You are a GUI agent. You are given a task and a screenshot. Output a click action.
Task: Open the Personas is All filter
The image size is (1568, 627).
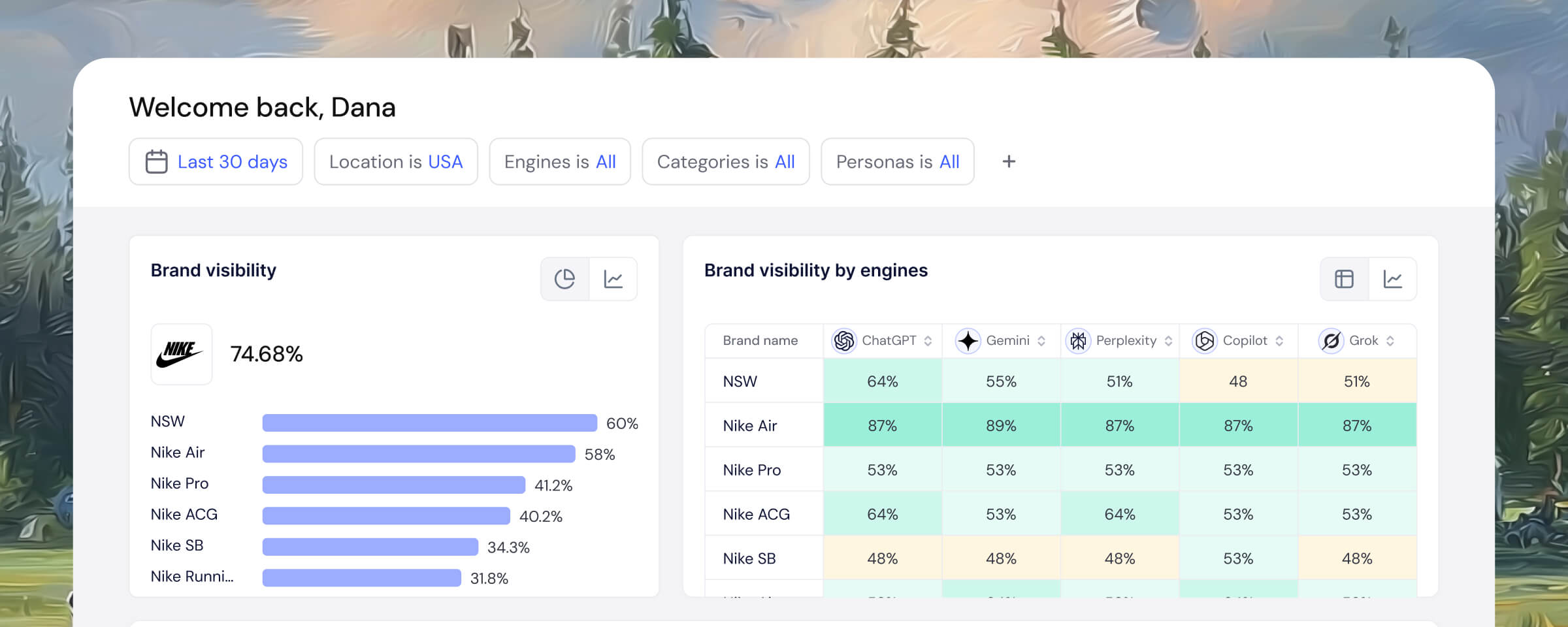(898, 161)
